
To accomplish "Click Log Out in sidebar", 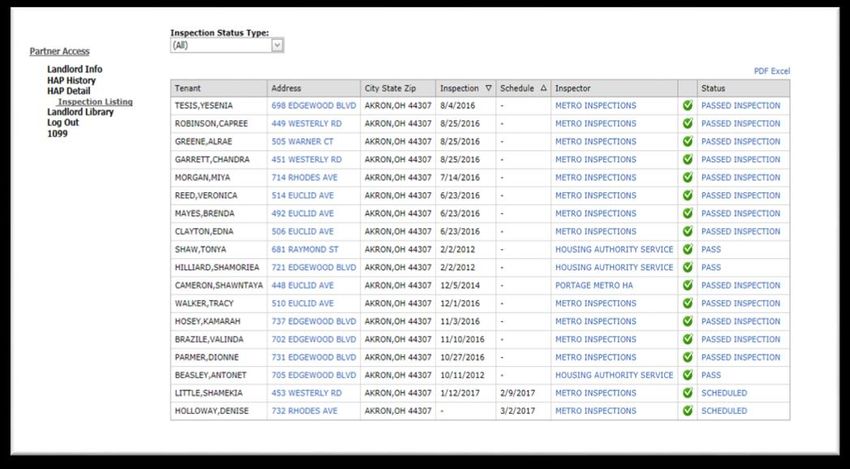I will pyautogui.click(x=63, y=123).
